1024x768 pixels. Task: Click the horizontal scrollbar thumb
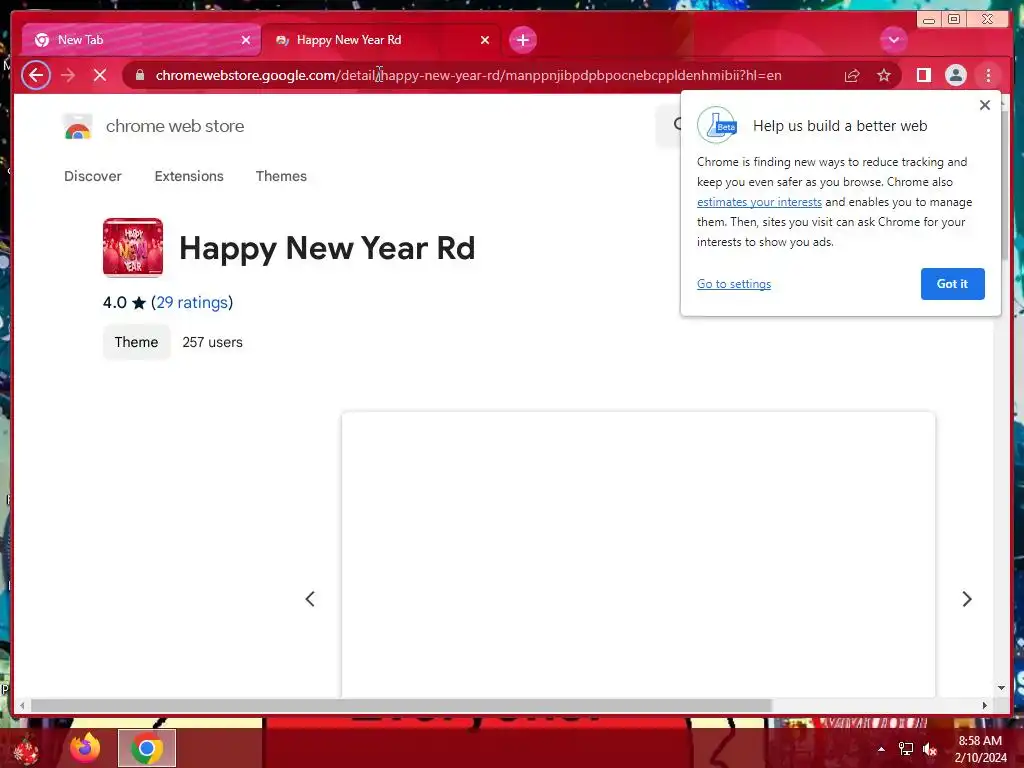[x=402, y=705]
